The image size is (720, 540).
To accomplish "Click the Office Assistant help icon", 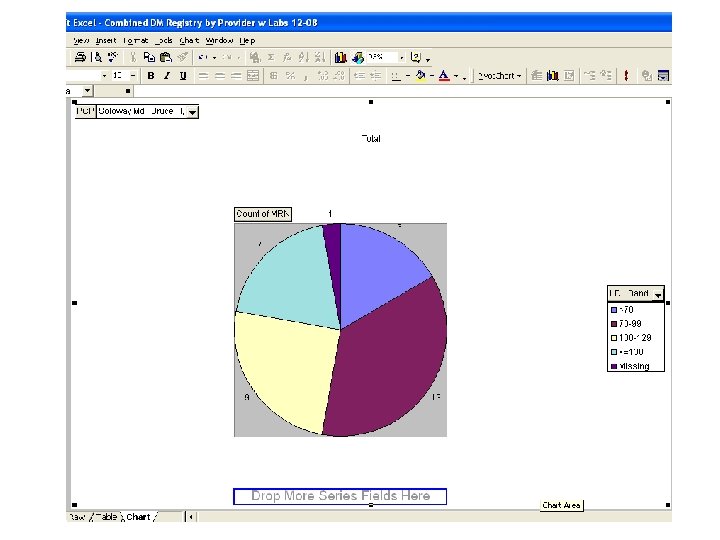I will 416,57.
